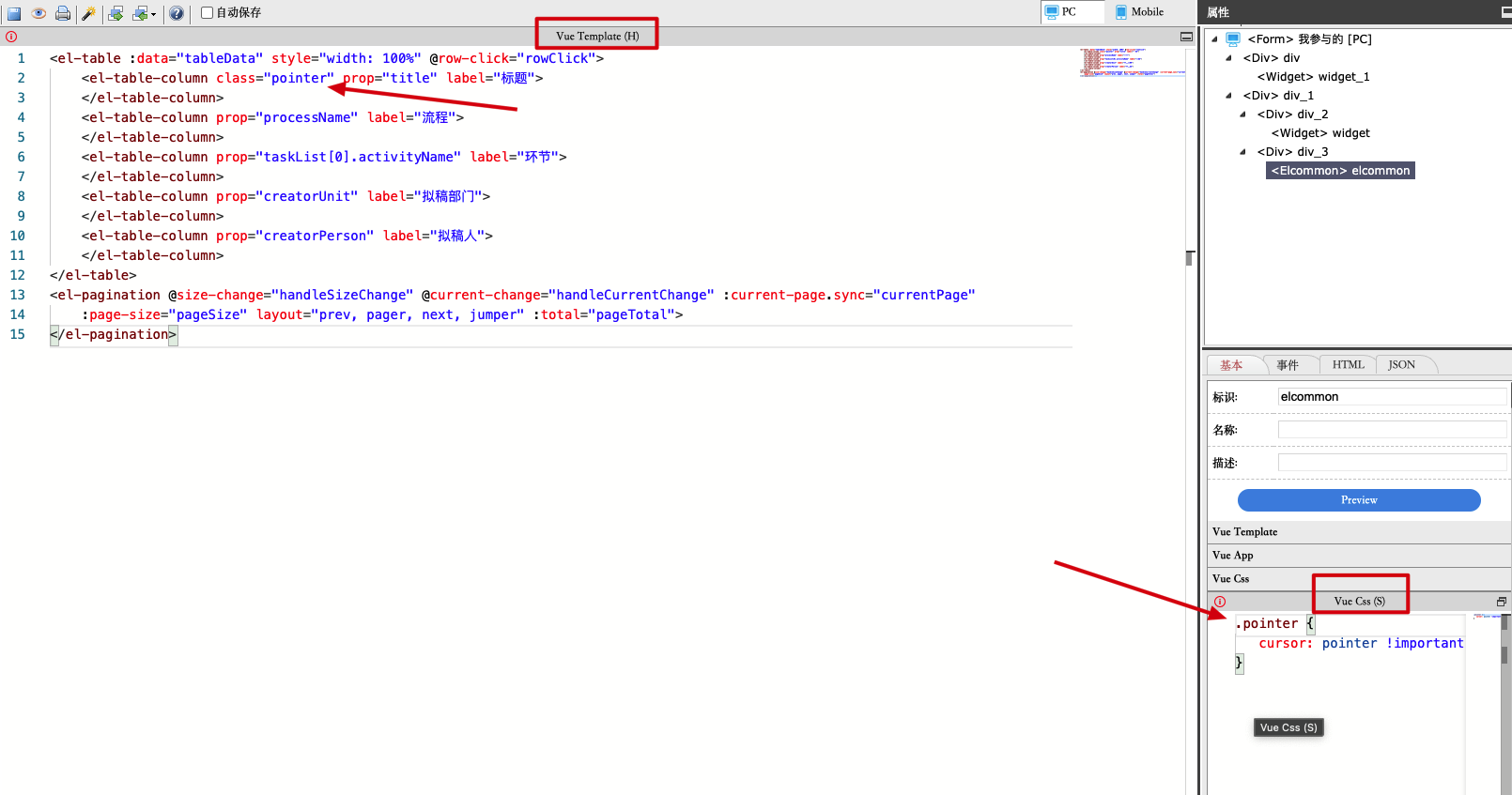
Task: Click the blue Preview button
Action: tap(1359, 500)
